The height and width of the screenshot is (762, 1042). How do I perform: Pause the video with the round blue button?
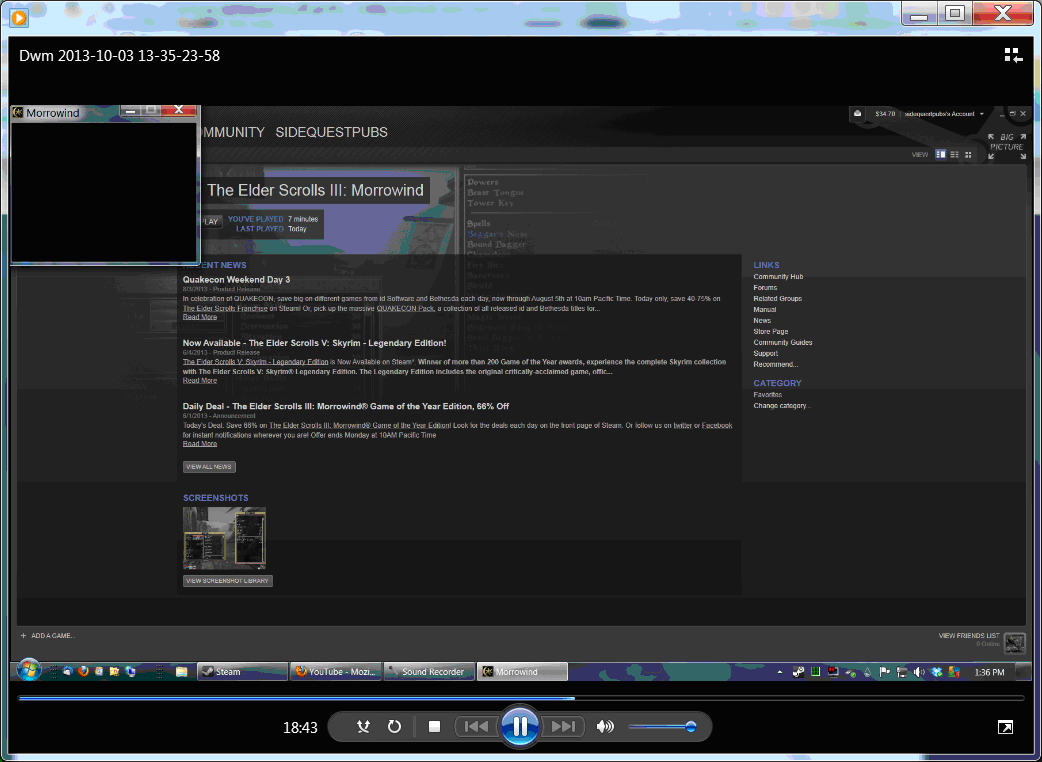pos(520,727)
